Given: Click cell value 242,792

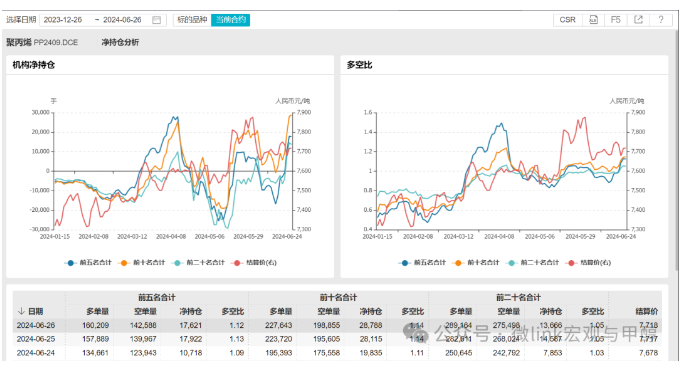Looking at the screenshot, I should point(507,353).
